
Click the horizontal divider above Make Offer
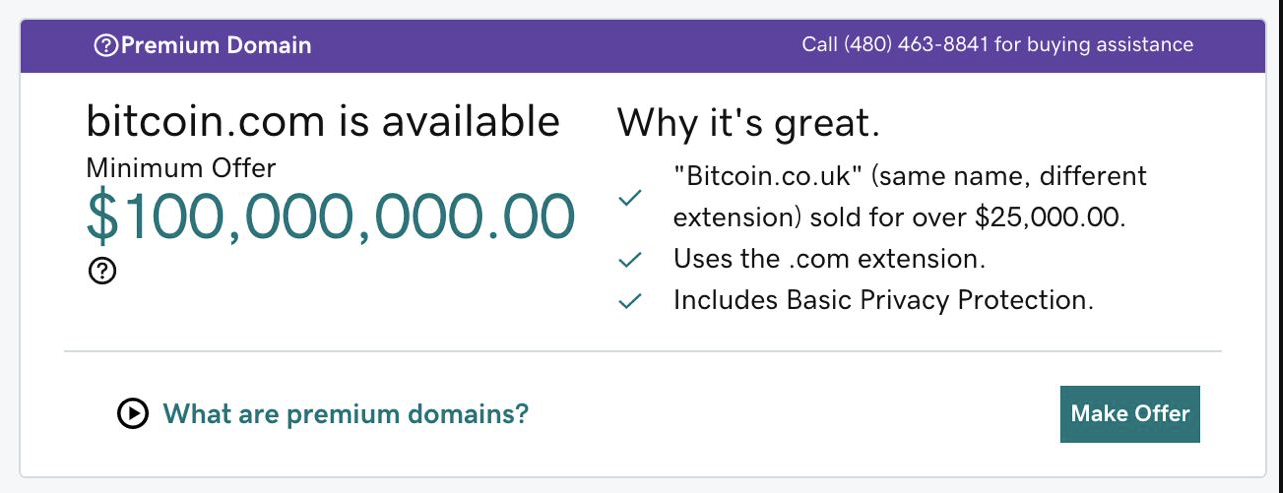point(643,351)
